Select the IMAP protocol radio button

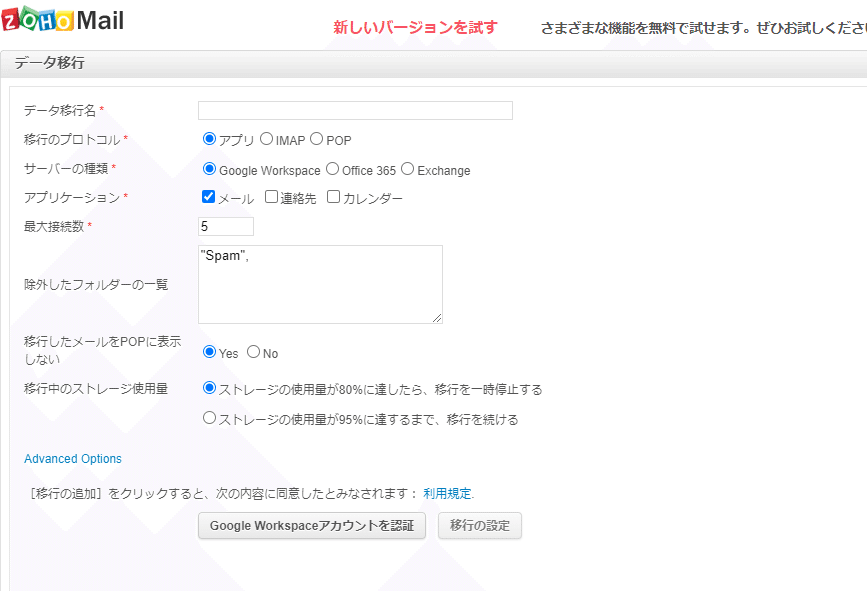(267, 139)
